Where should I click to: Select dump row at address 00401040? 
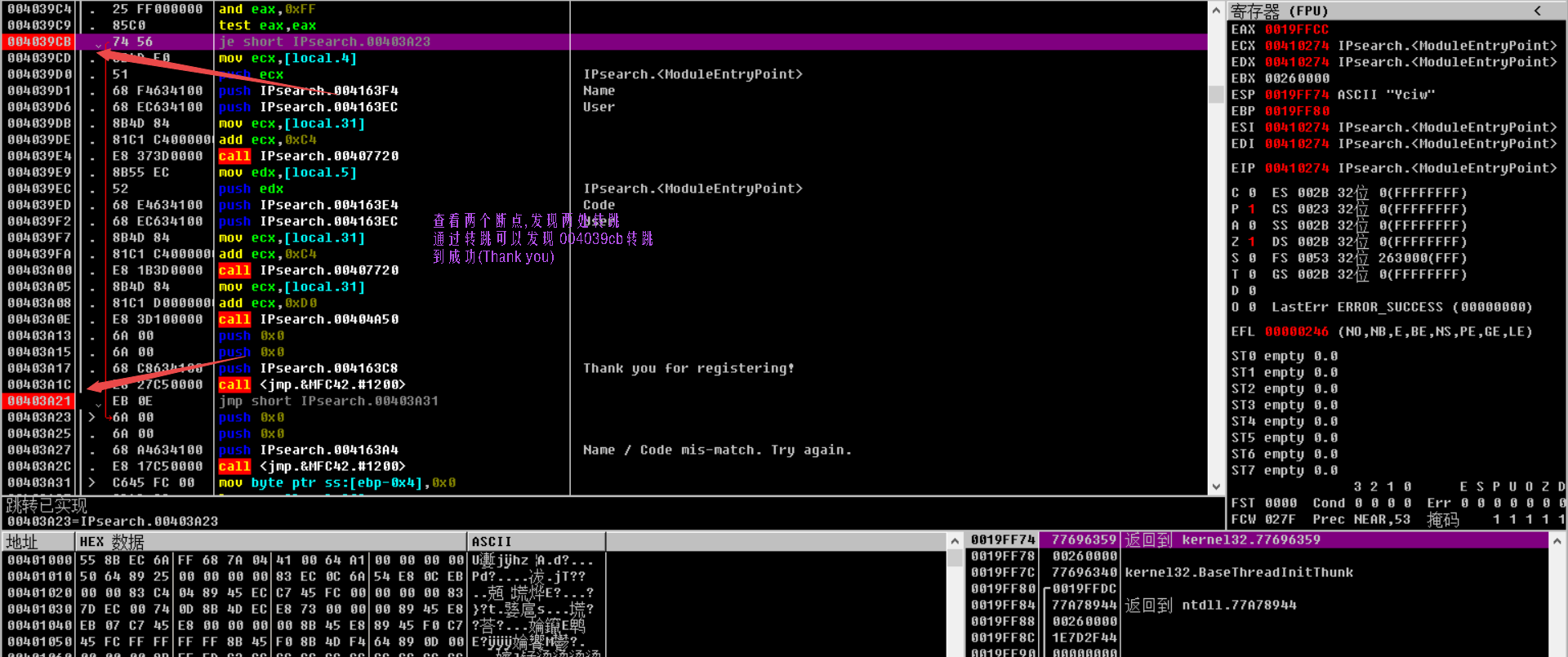(302, 626)
